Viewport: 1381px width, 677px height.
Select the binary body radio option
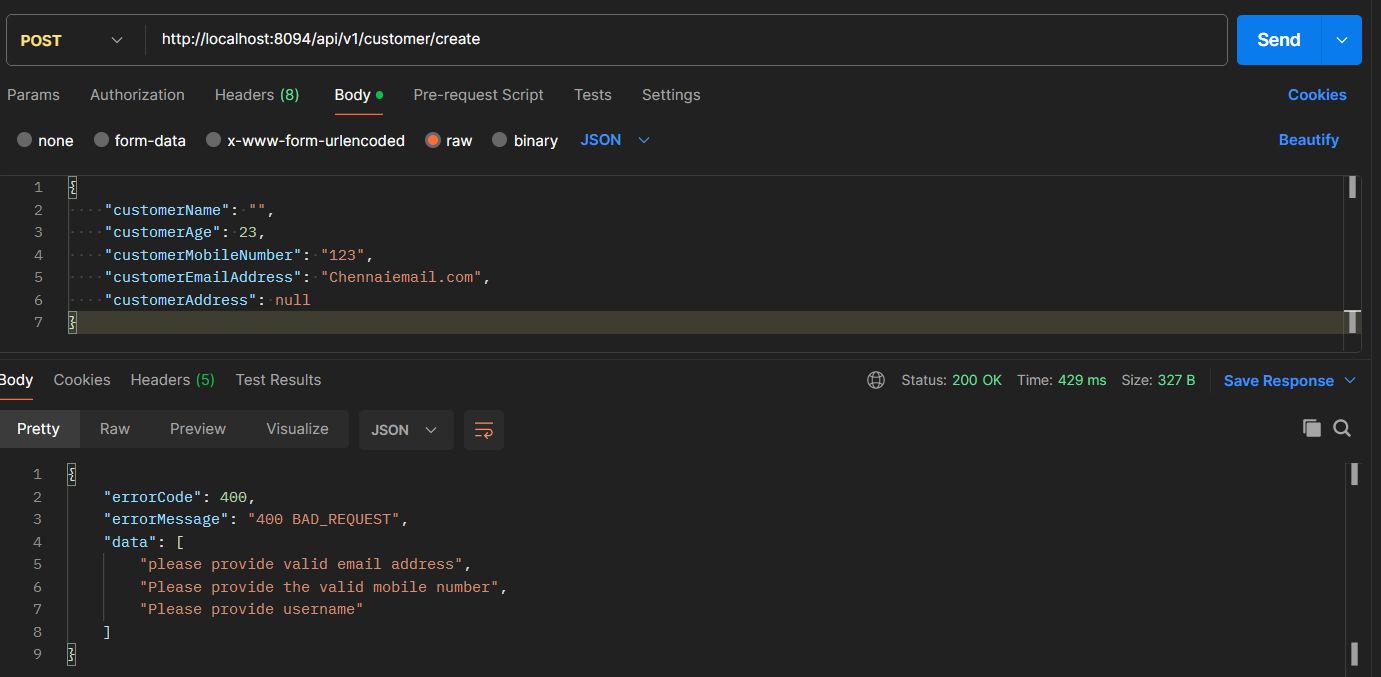pos(500,140)
